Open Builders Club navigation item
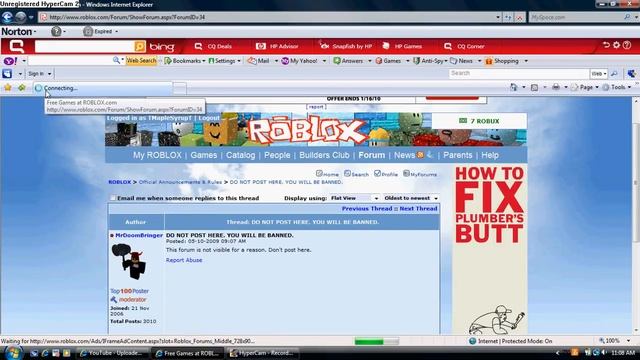 [324, 155]
